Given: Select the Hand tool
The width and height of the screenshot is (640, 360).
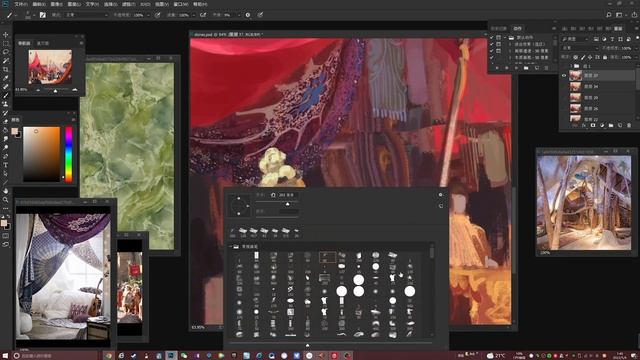Looking at the screenshot, I should [x=6, y=191].
